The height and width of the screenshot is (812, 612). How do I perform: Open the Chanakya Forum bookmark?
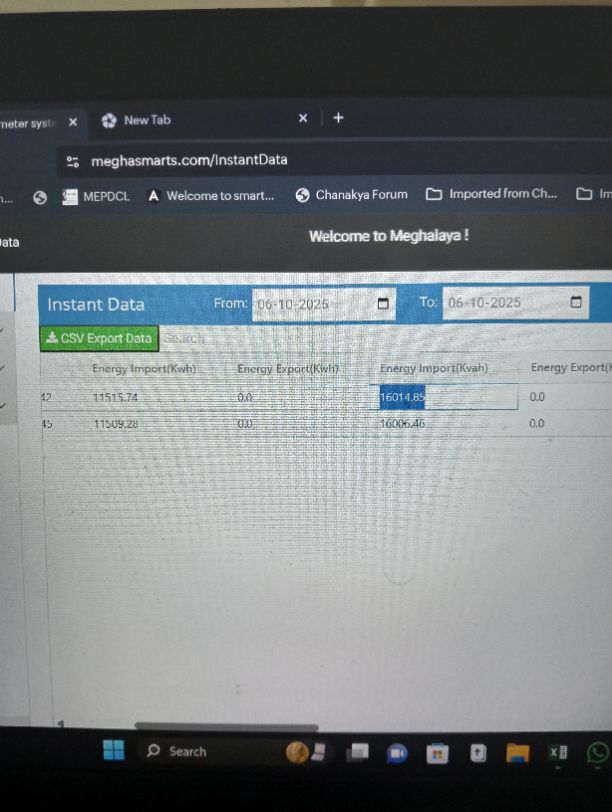coord(352,195)
